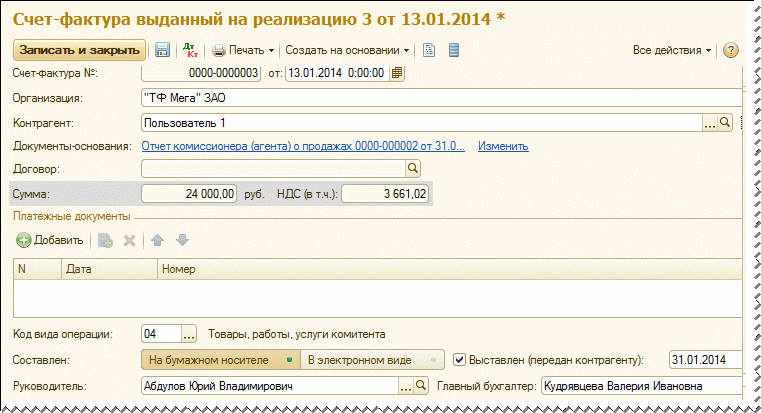Open the Отчет комиссионера (агента) о продажах link
Viewport: 761px width, 413px height.
point(303,146)
